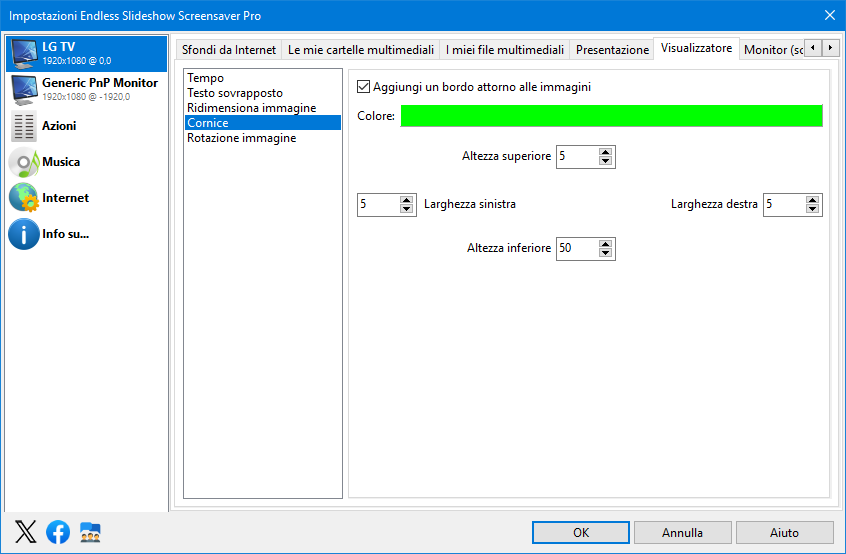The height and width of the screenshot is (554, 846).
Task: Open the X (Twitter) link icon
Action: click(x=25, y=532)
